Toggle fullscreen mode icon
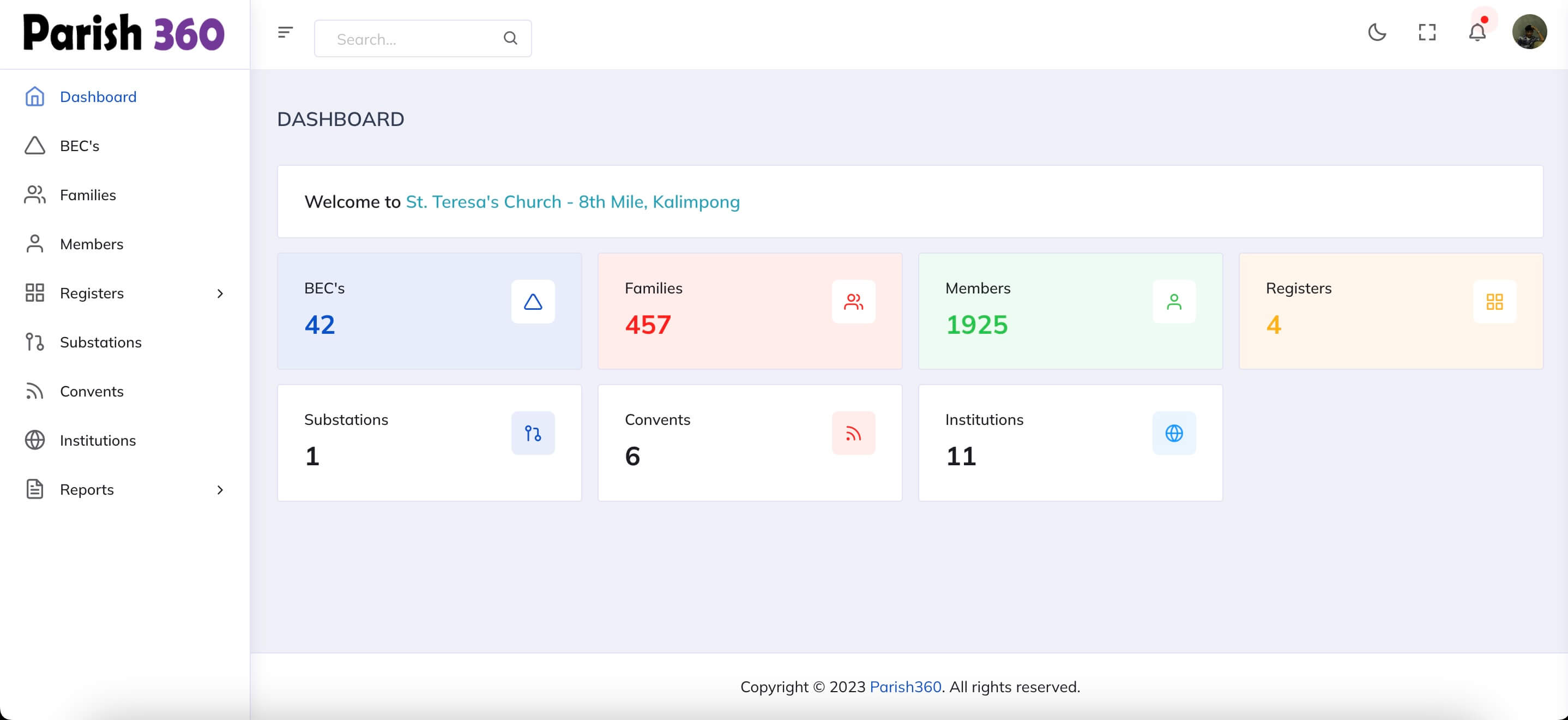 tap(1427, 32)
